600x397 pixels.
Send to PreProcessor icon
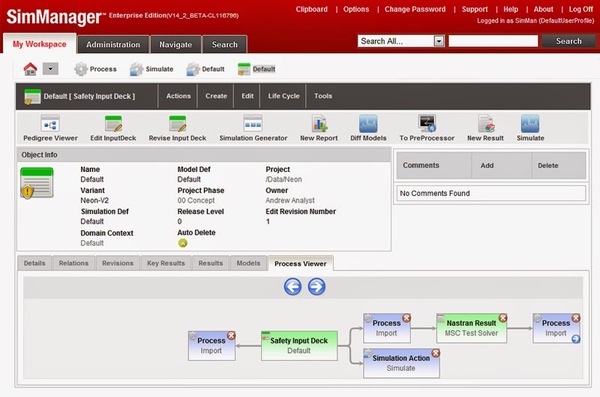427,124
